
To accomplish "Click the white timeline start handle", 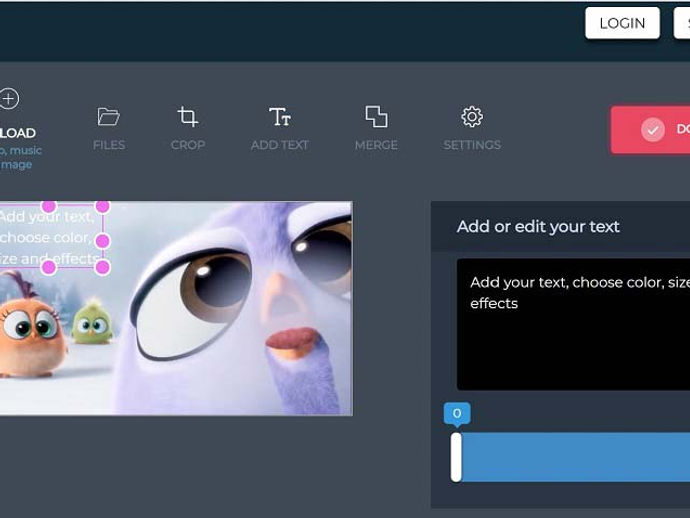I will click(456, 457).
